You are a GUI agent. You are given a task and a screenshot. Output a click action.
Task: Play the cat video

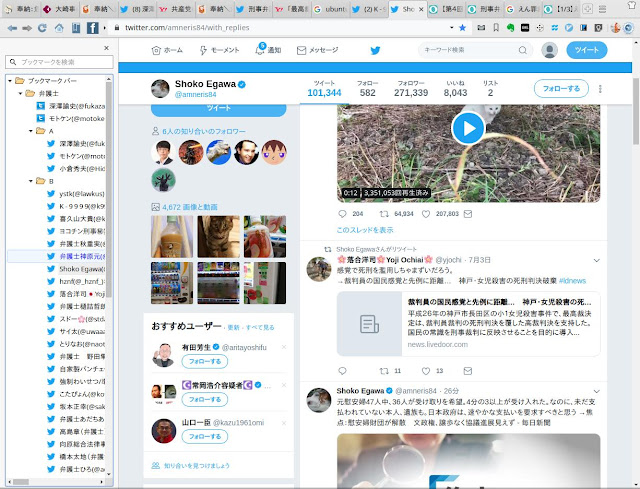[468, 128]
